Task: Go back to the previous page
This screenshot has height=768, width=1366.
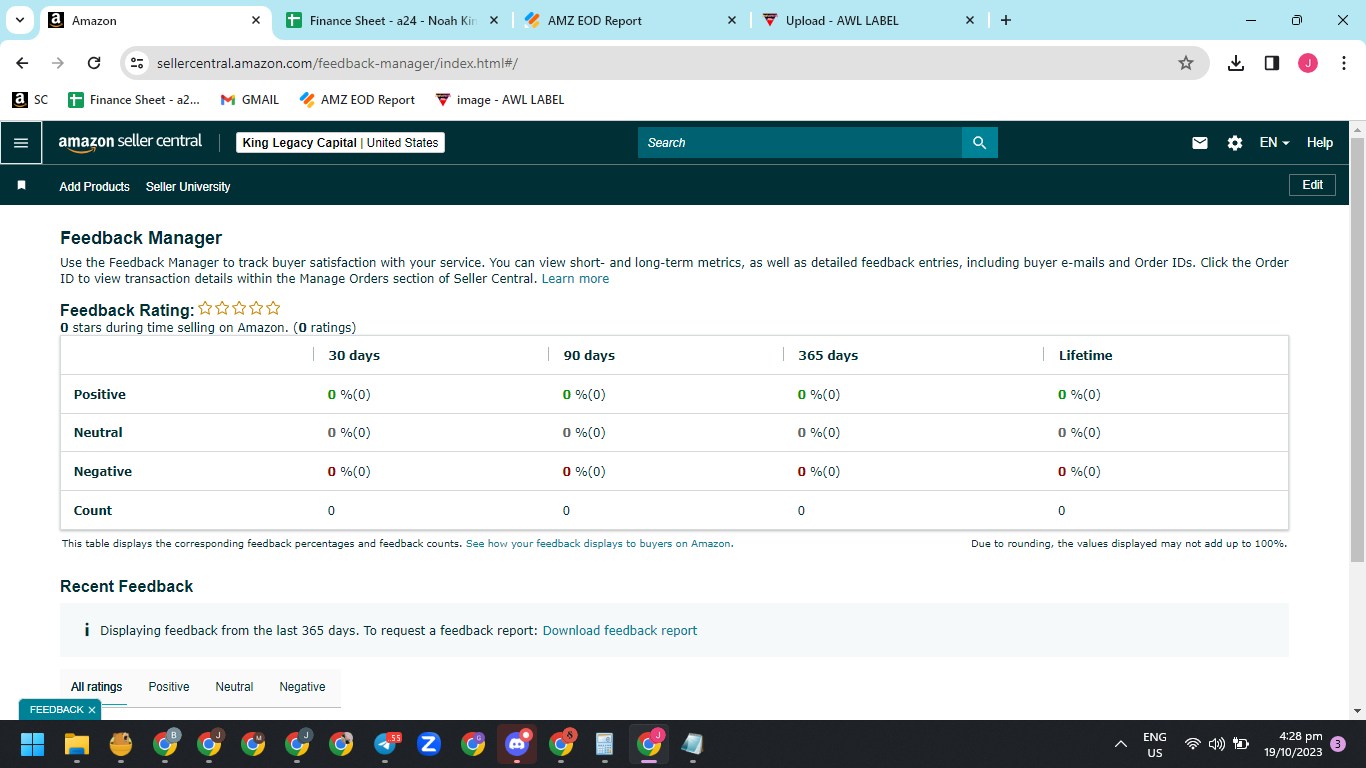Action: [23, 63]
